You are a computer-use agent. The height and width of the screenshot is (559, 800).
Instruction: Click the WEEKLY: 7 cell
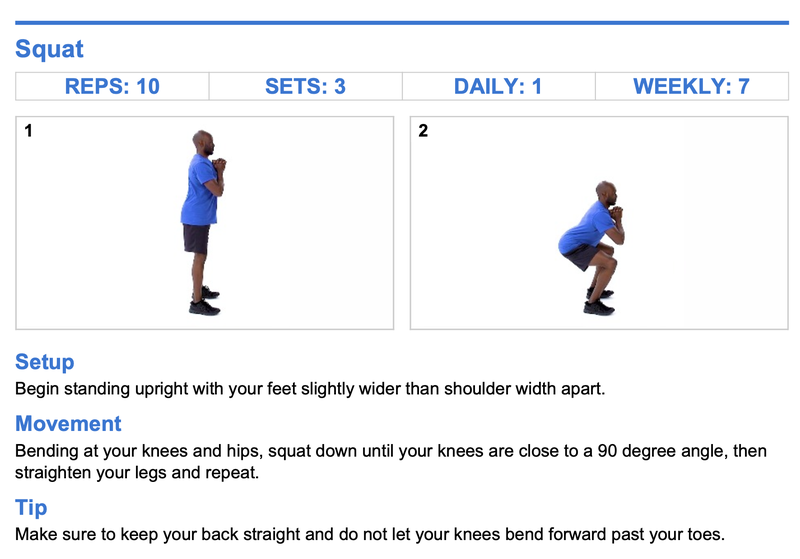click(691, 87)
